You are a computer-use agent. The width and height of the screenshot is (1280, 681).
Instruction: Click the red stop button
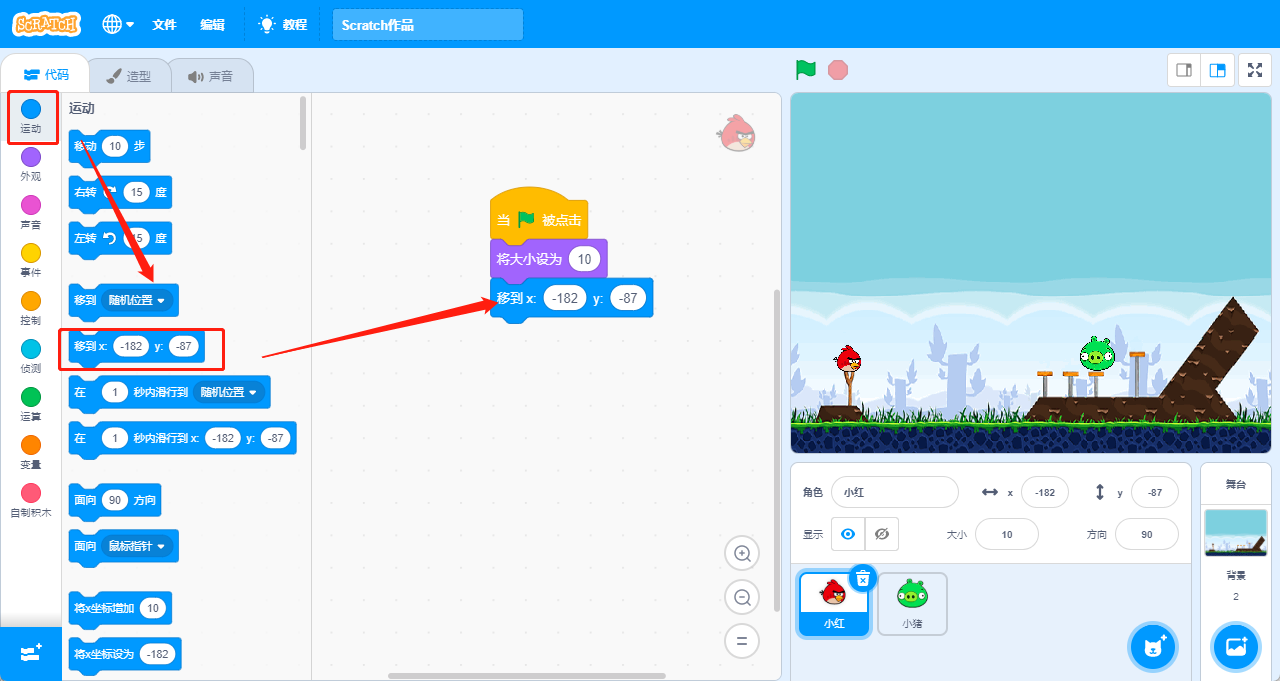click(838, 70)
